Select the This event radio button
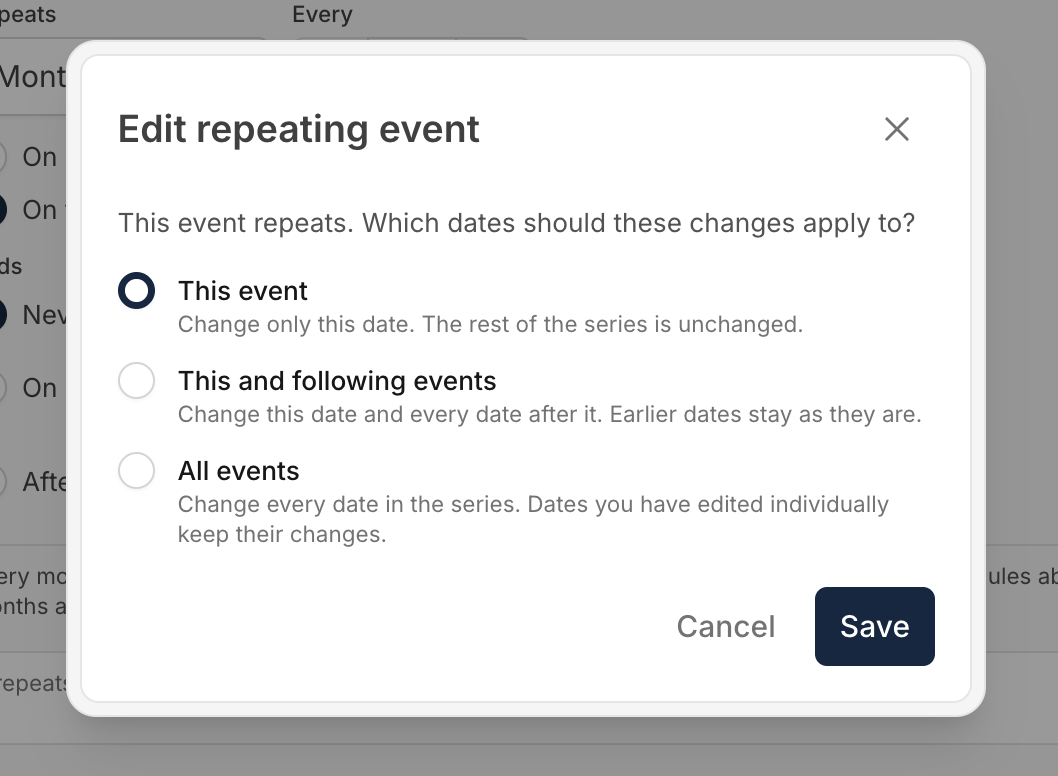Viewport: 1058px width, 776px height. (136, 291)
